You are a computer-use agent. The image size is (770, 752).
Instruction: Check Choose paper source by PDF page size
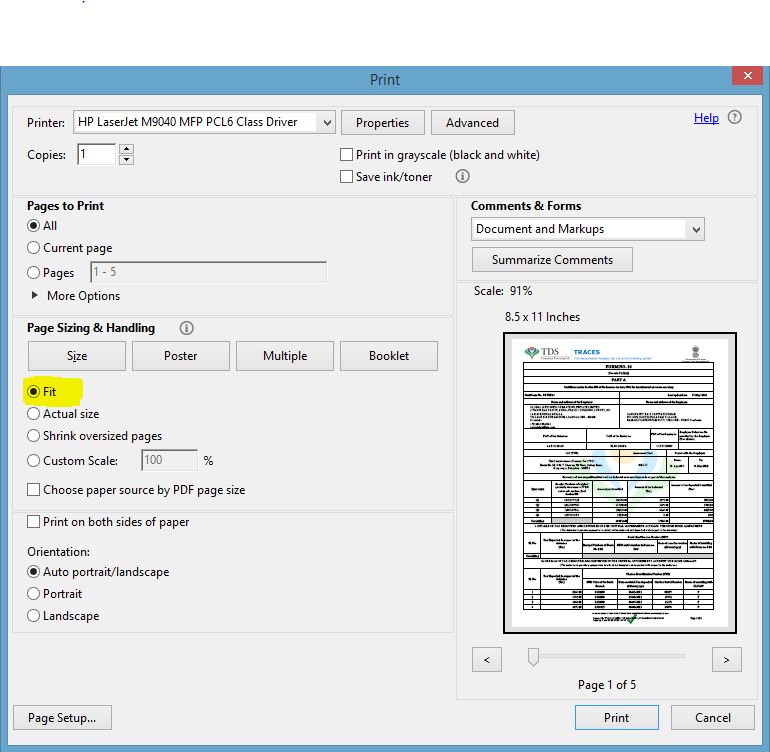pos(33,490)
